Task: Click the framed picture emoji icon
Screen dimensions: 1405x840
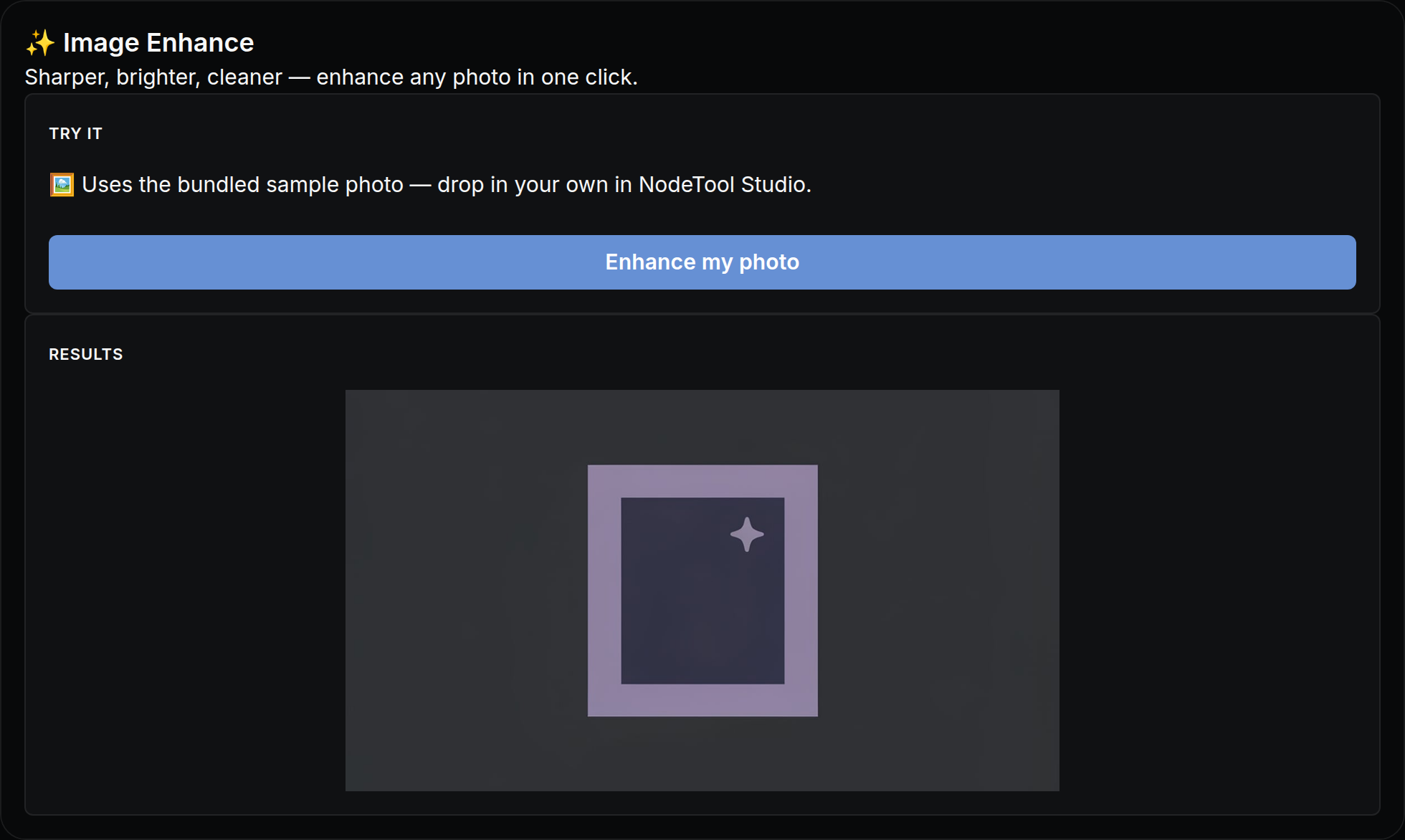Action: [x=62, y=185]
